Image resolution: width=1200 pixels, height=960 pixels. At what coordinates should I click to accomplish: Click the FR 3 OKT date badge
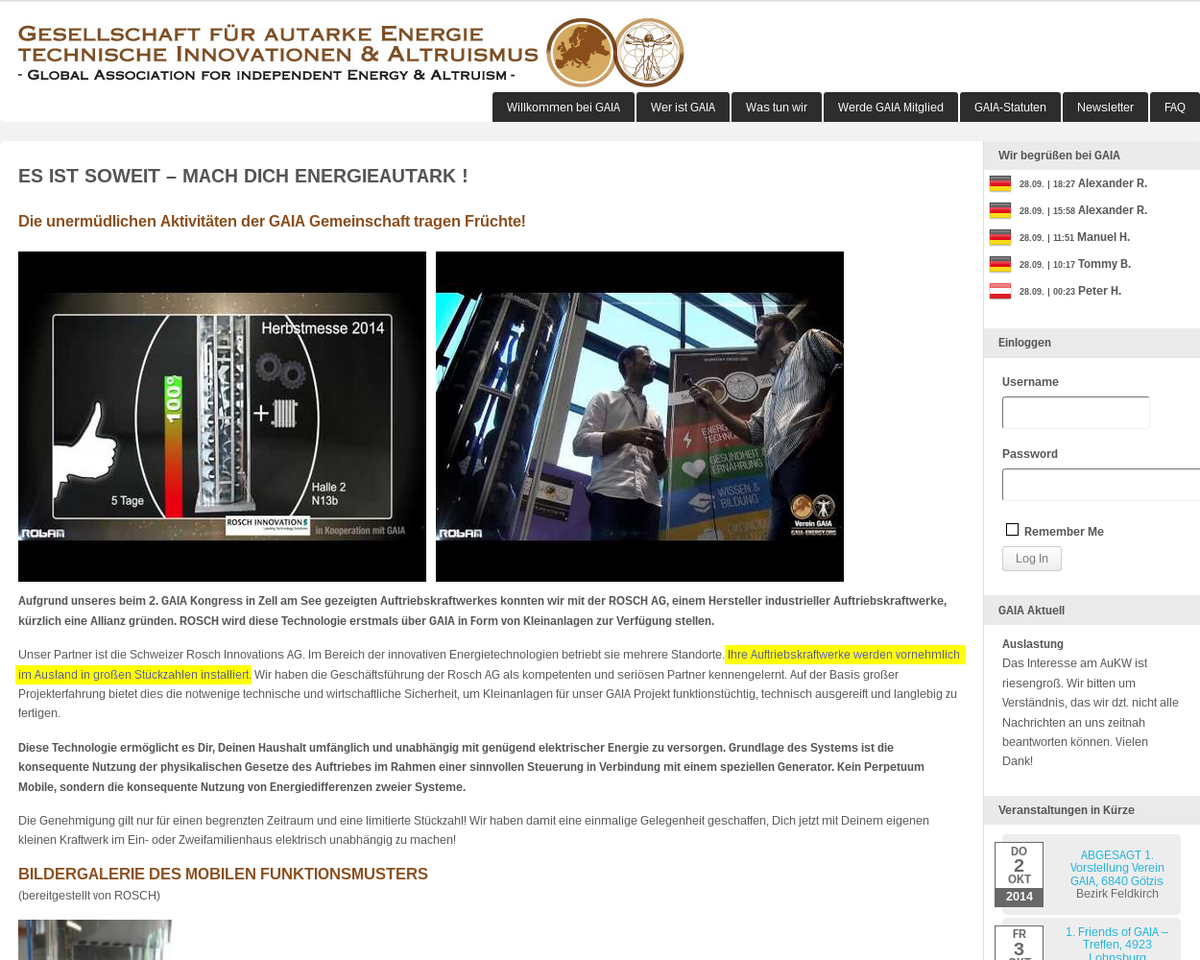click(x=1019, y=943)
